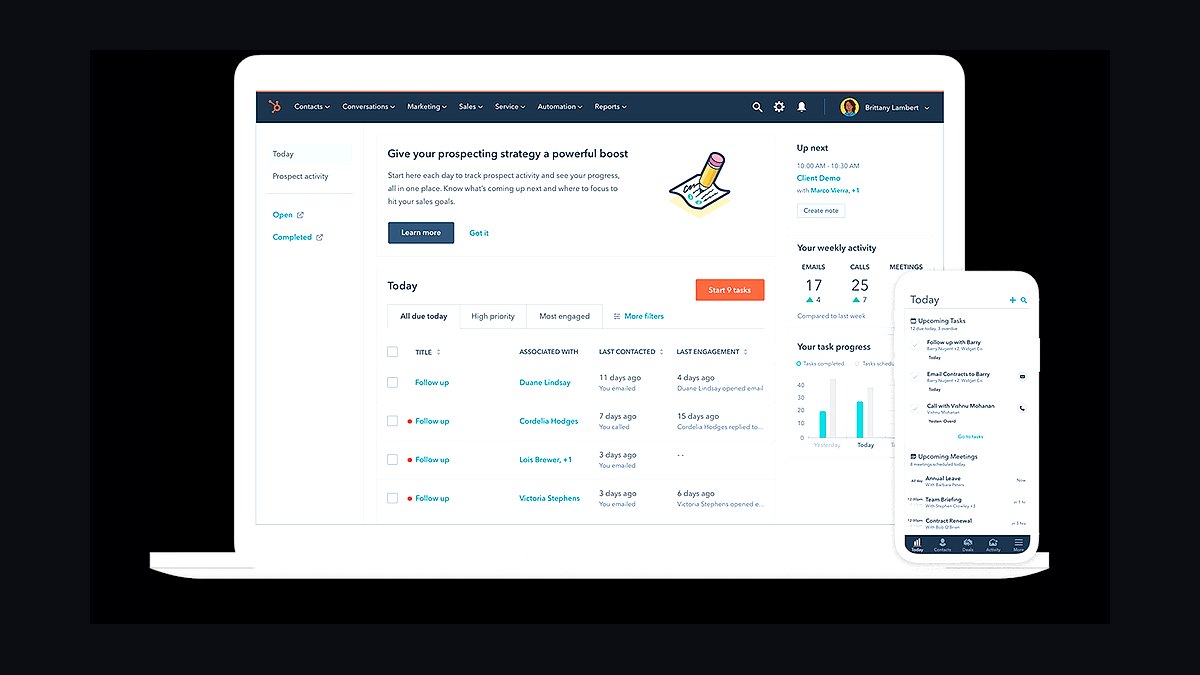Viewport: 1200px width, 675px height.
Task: Mark Email Contracts to Barry complete
Action: point(915,377)
